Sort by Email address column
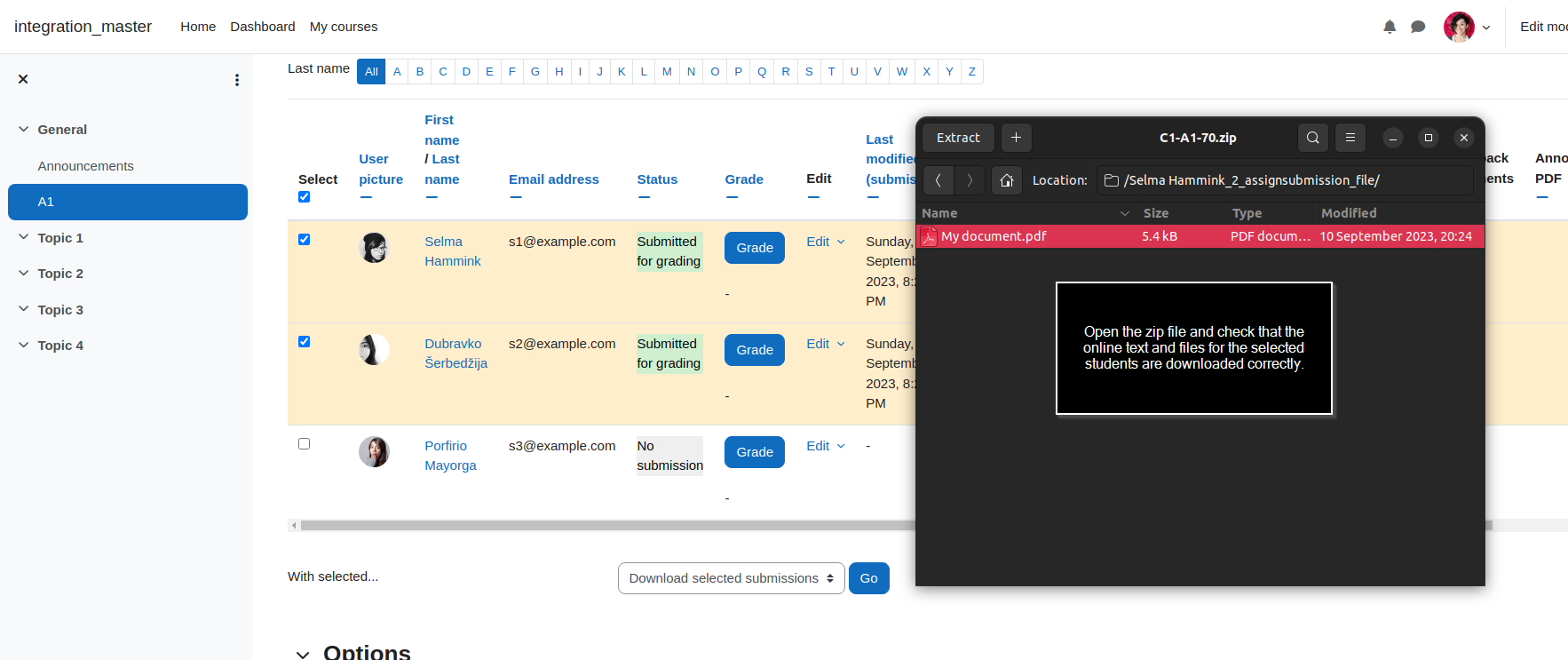The width and height of the screenshot is (1568, 660). coord(554,179)
